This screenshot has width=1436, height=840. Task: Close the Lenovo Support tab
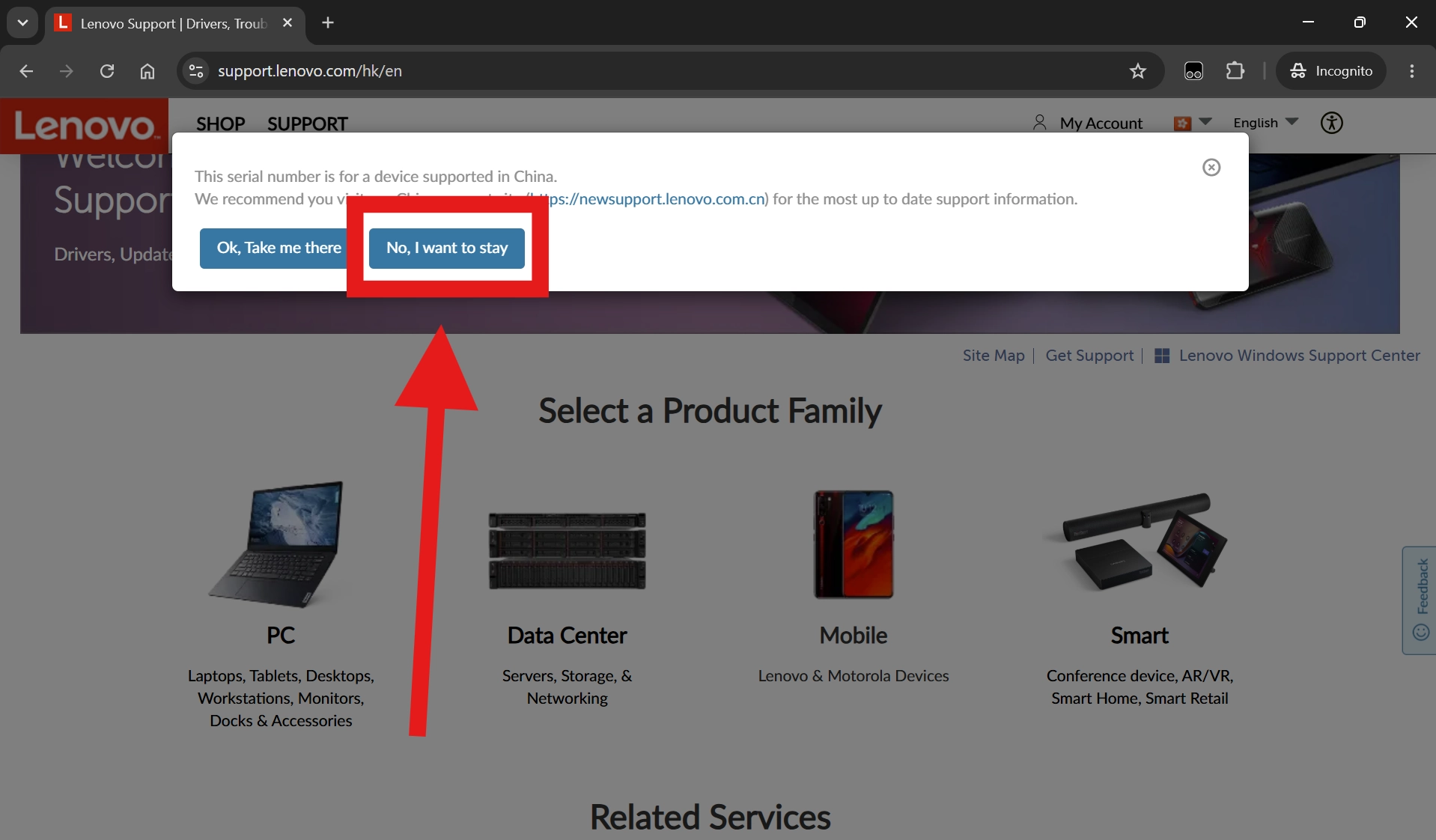(x=287, y=23)
